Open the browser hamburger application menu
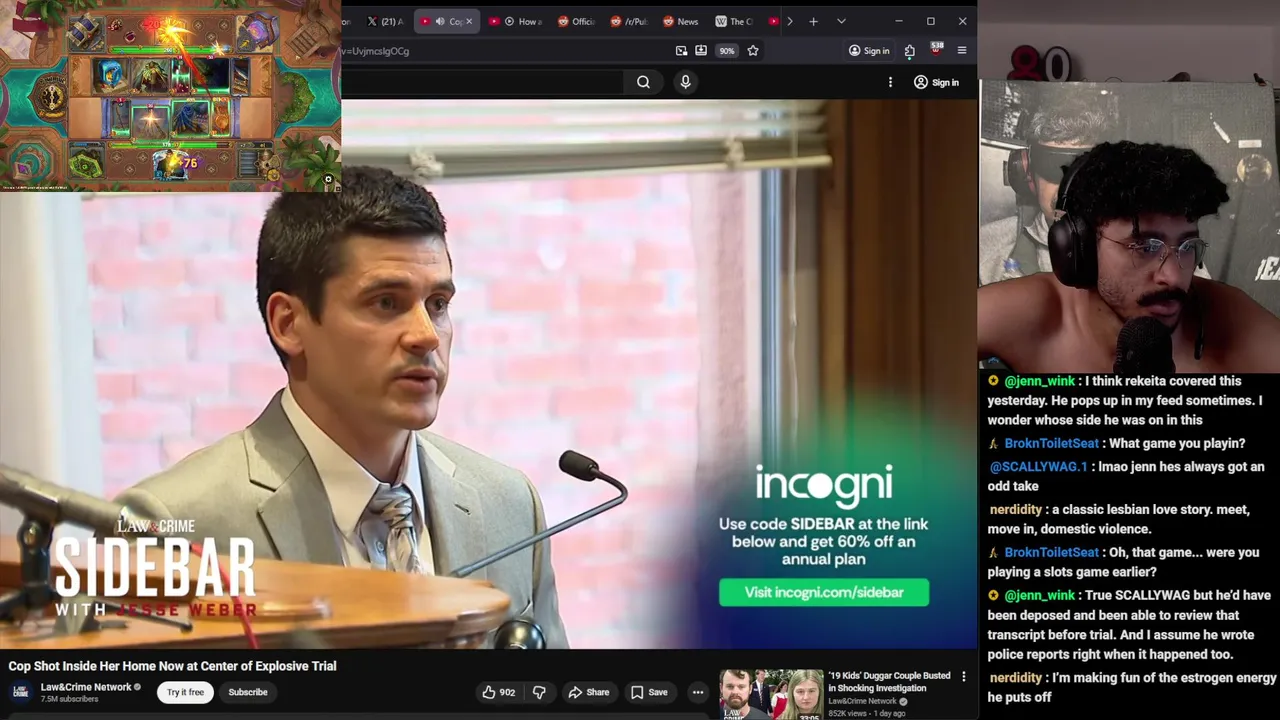 pos(962,51)
